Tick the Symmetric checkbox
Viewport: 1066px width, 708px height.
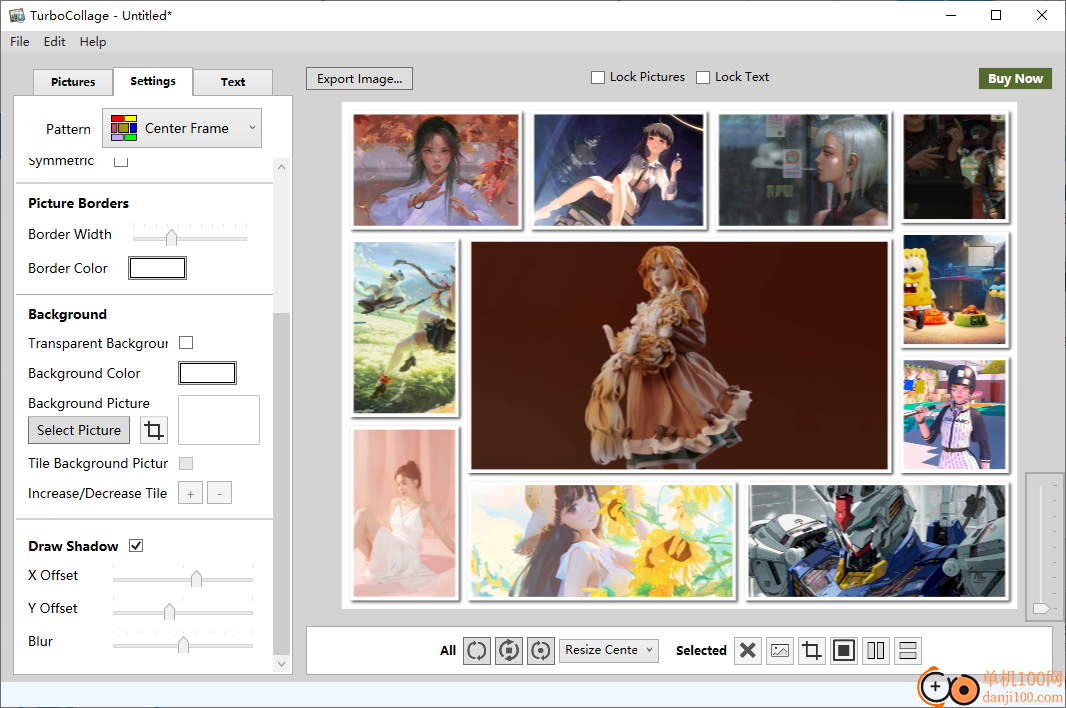121,161
